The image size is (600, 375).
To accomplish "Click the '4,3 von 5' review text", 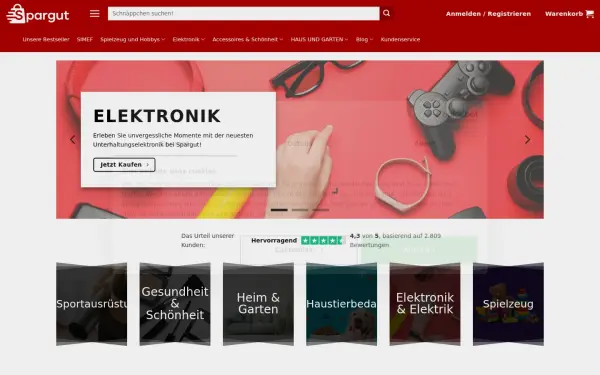I will click(x=364, y=236).
